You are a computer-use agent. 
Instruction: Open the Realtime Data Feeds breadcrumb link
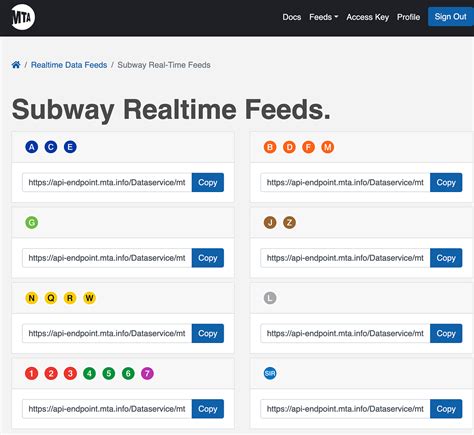pos(69,65)
